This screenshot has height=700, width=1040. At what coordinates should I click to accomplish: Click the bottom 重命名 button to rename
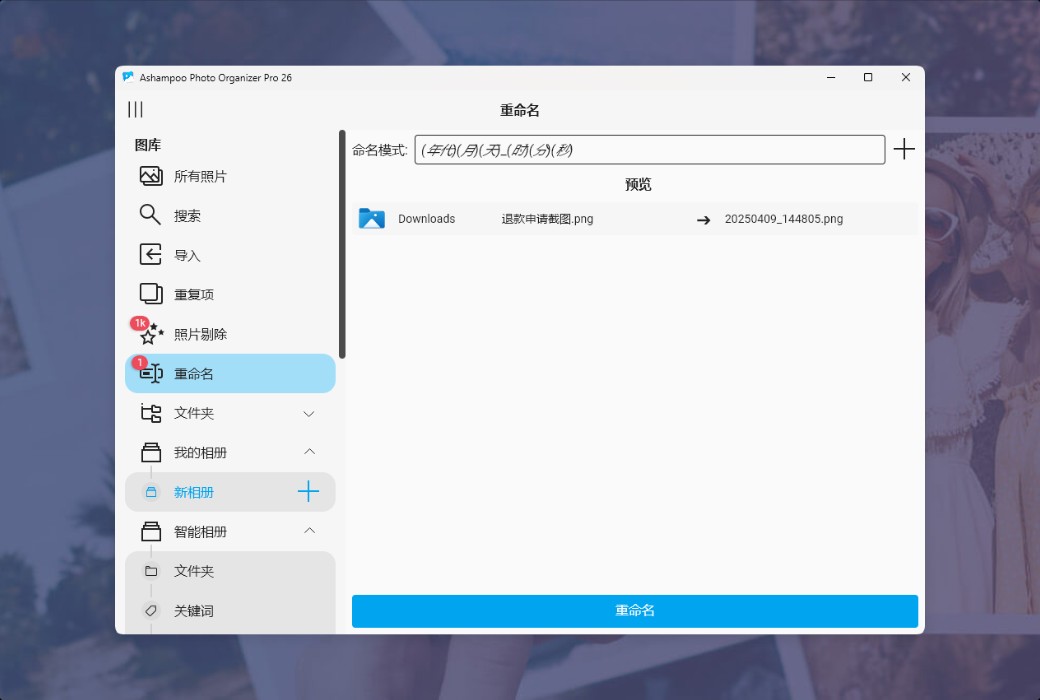(635, 611)
